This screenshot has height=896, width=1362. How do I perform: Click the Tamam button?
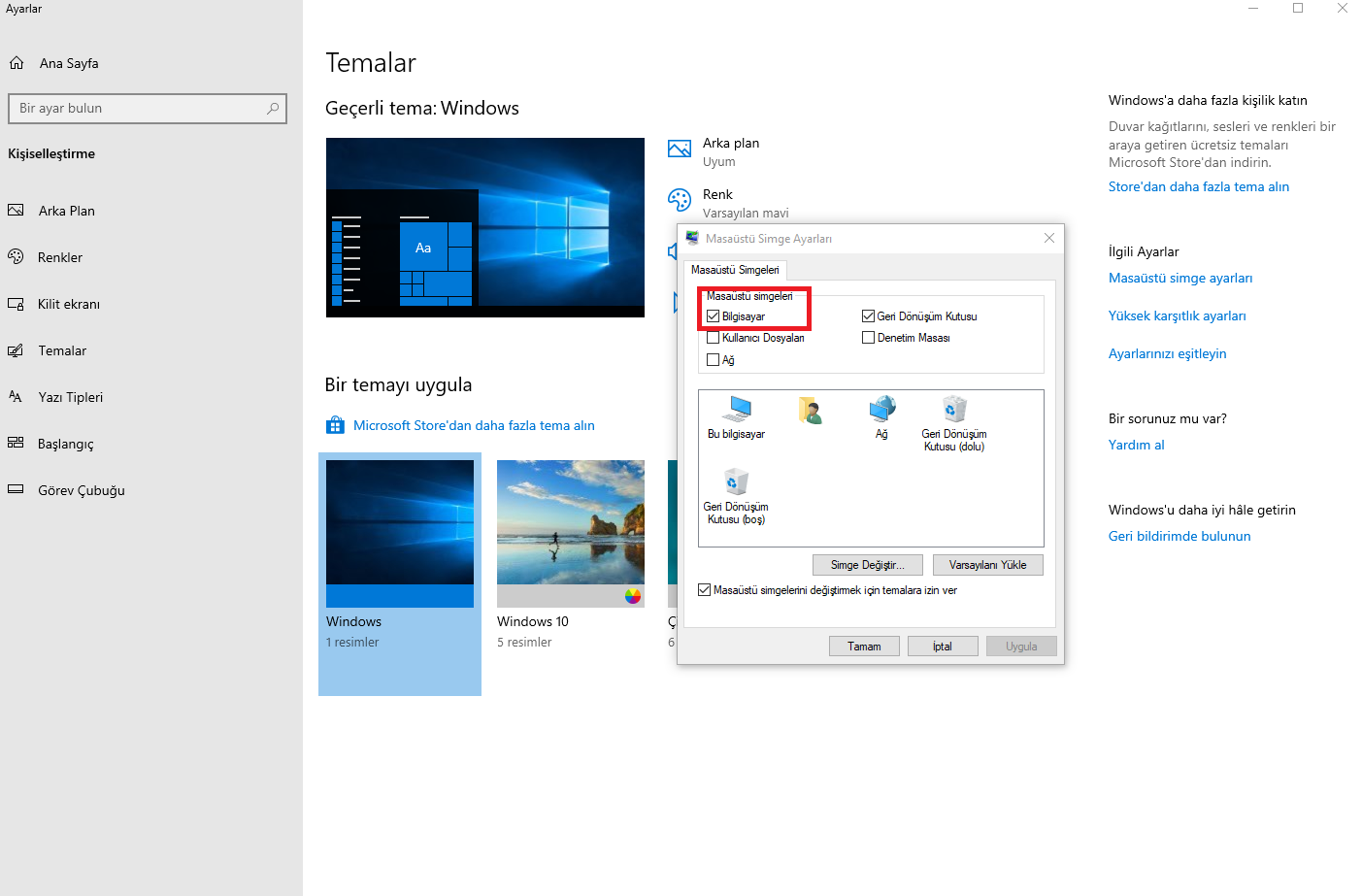click(864, 647)
